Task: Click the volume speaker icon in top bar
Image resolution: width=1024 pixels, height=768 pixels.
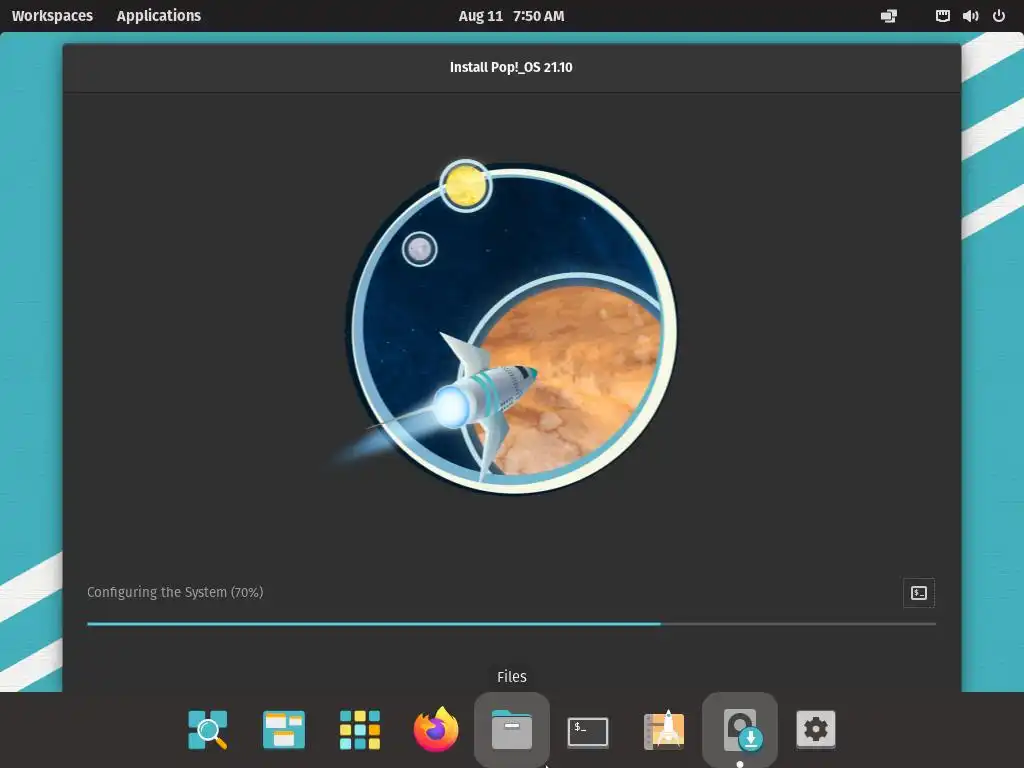Action: 970,16
